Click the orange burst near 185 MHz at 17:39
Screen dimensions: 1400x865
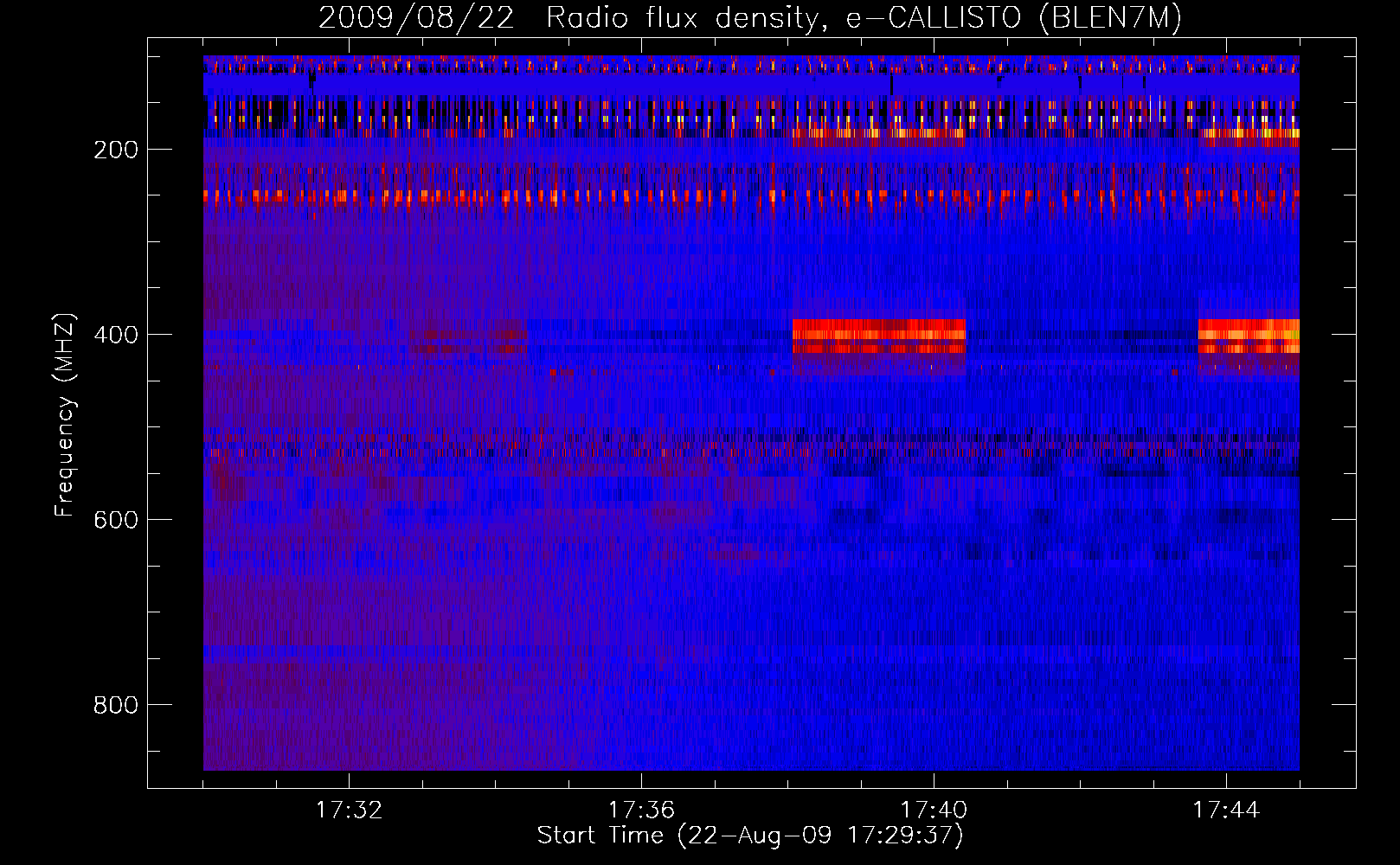pos(878,134)
